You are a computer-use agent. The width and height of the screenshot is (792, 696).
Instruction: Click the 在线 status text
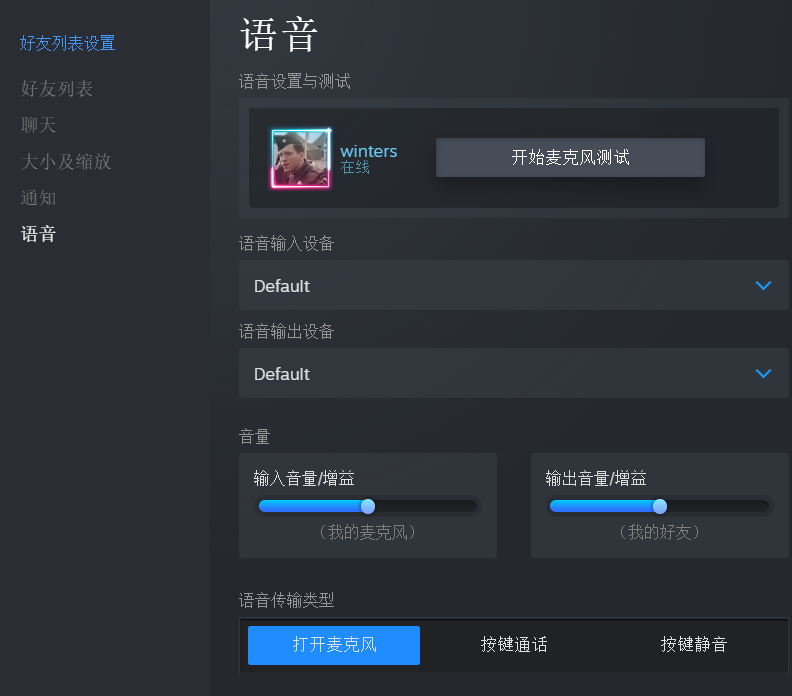355,167
